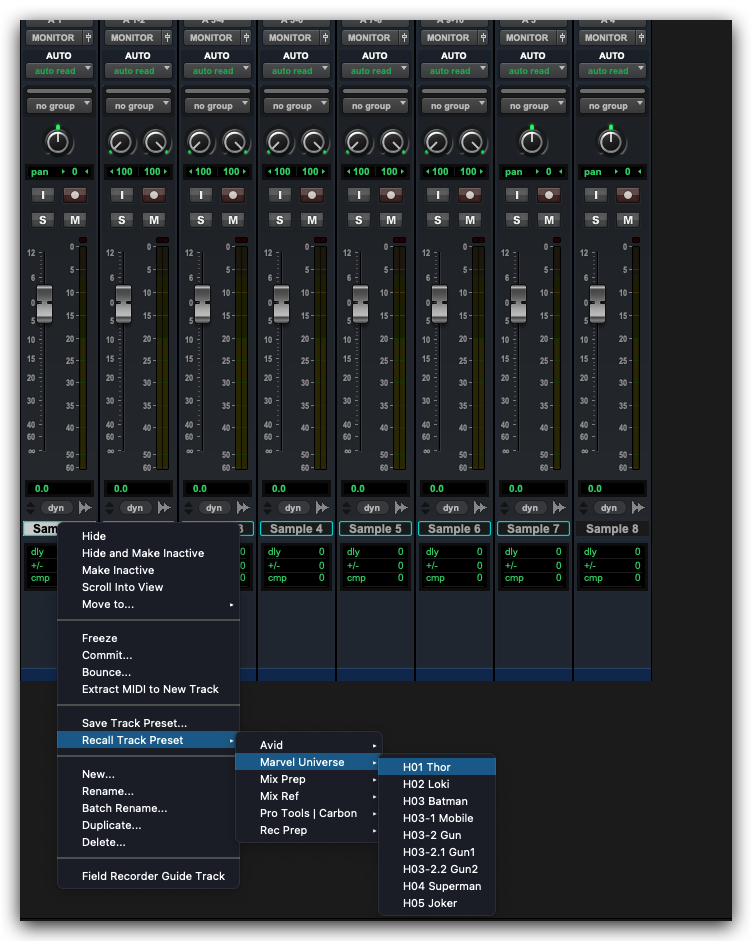Click right pan knob on Sample 6 track
Screen dimensions: 752x941
click(471, 142)
